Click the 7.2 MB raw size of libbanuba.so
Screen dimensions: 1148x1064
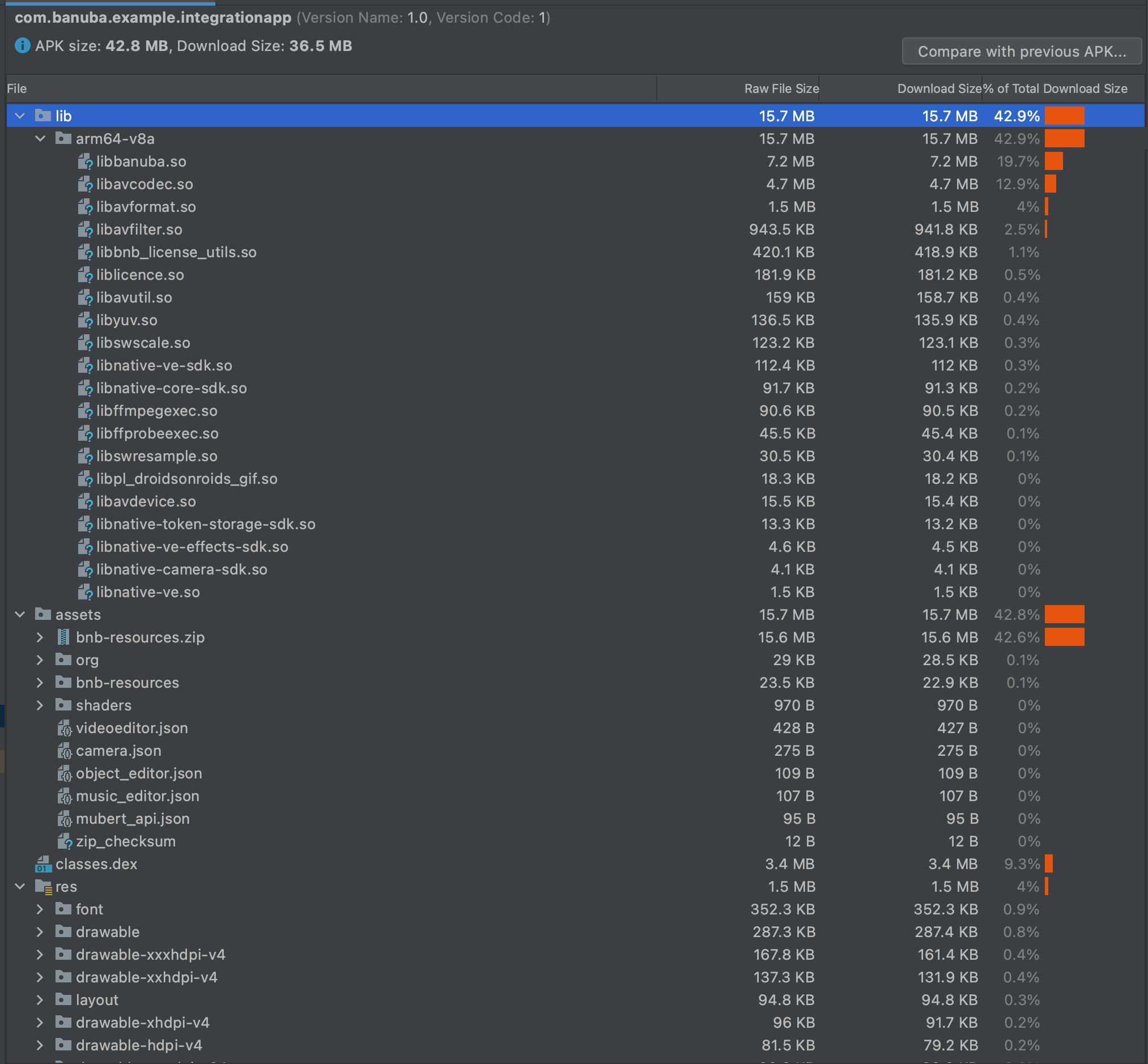pos(790,161)
